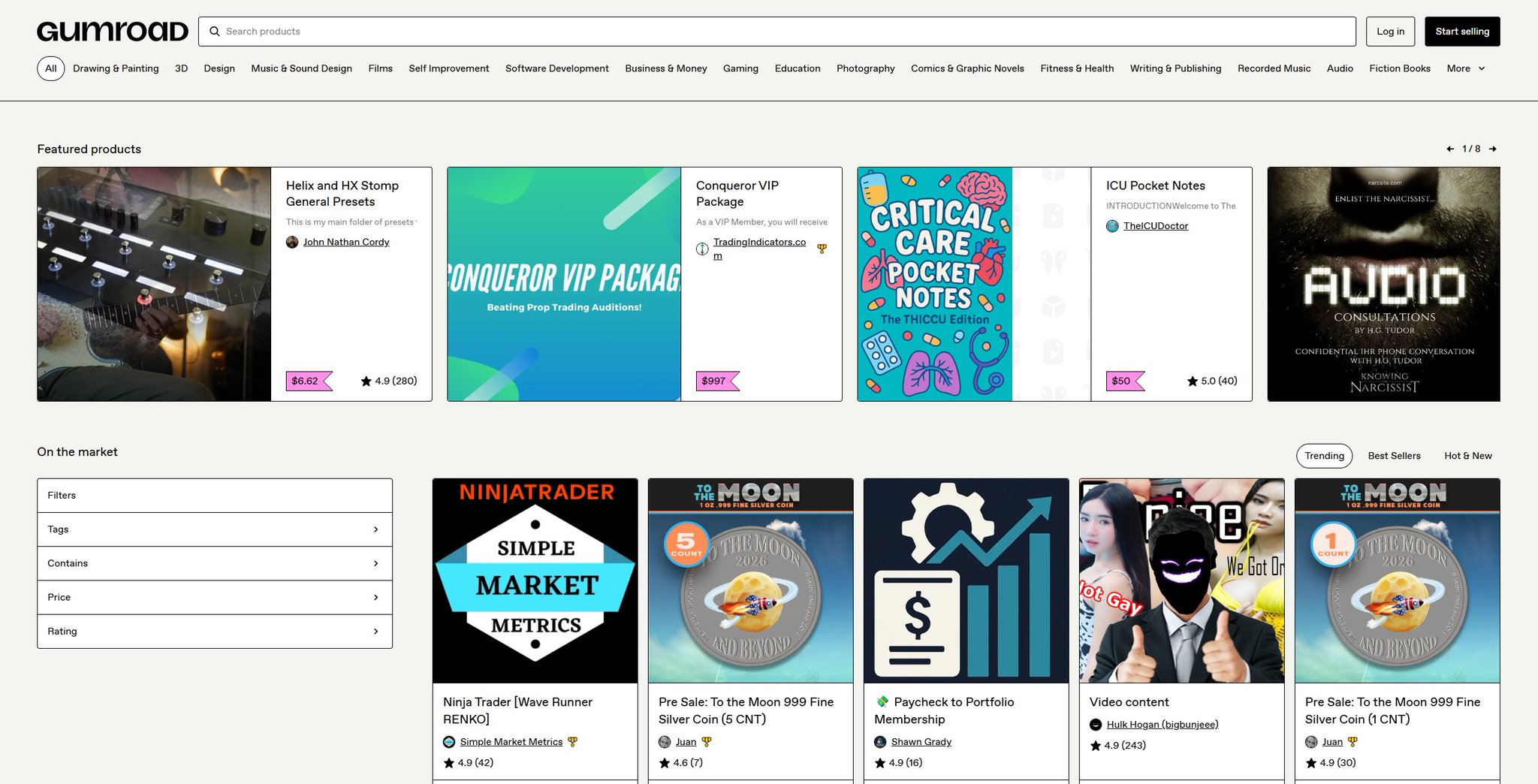Image resolution: width=1538 pixels, height=784 pixels.
Task: Select the All category pill
Action: pyautogui.click(x=51, y=68)
